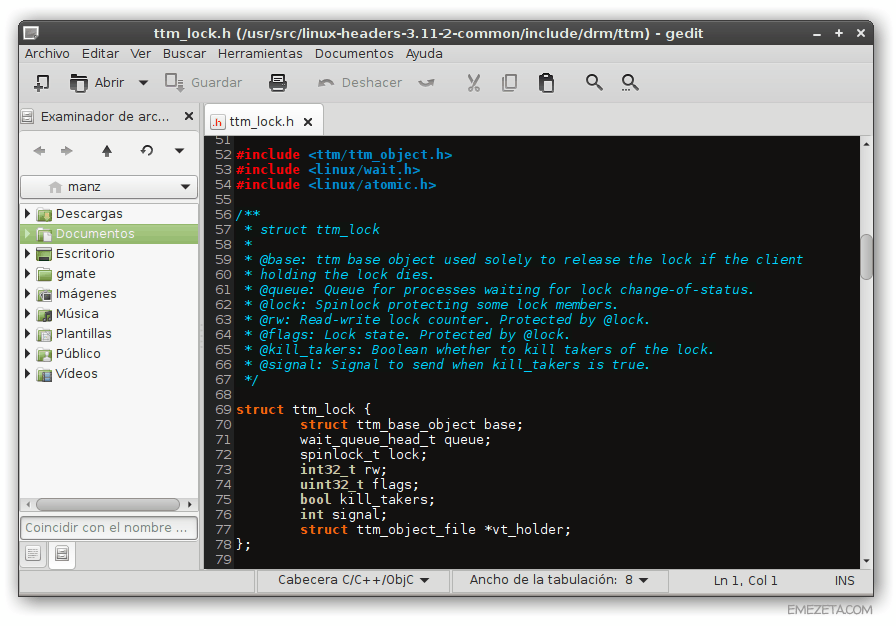Go up to parent folder

tap(107, 151)
